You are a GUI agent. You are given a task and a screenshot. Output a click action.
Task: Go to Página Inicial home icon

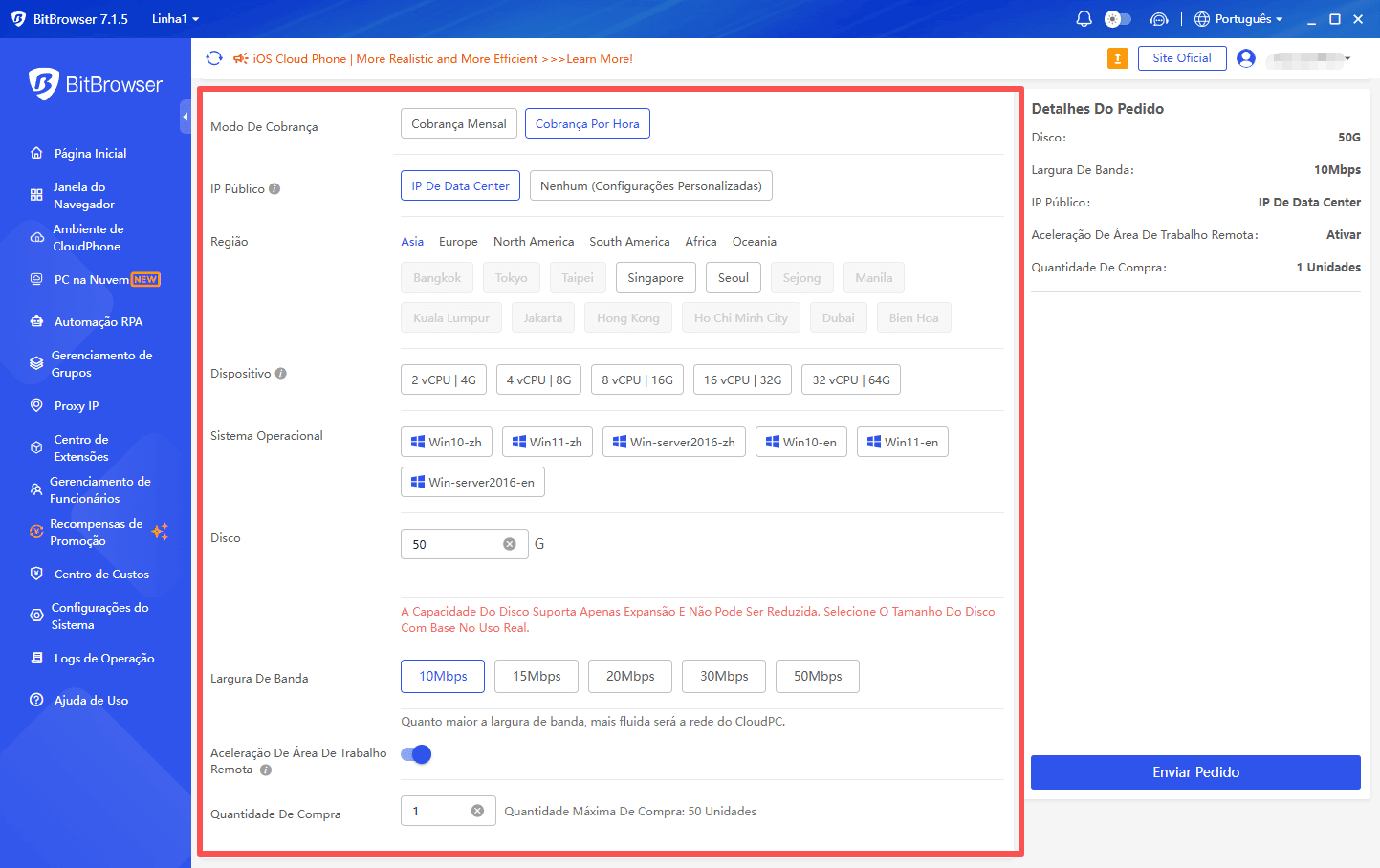(36, 153)
